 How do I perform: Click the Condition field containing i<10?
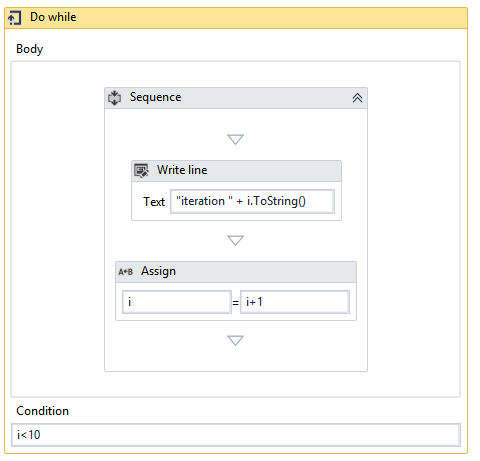click(236, 435)
